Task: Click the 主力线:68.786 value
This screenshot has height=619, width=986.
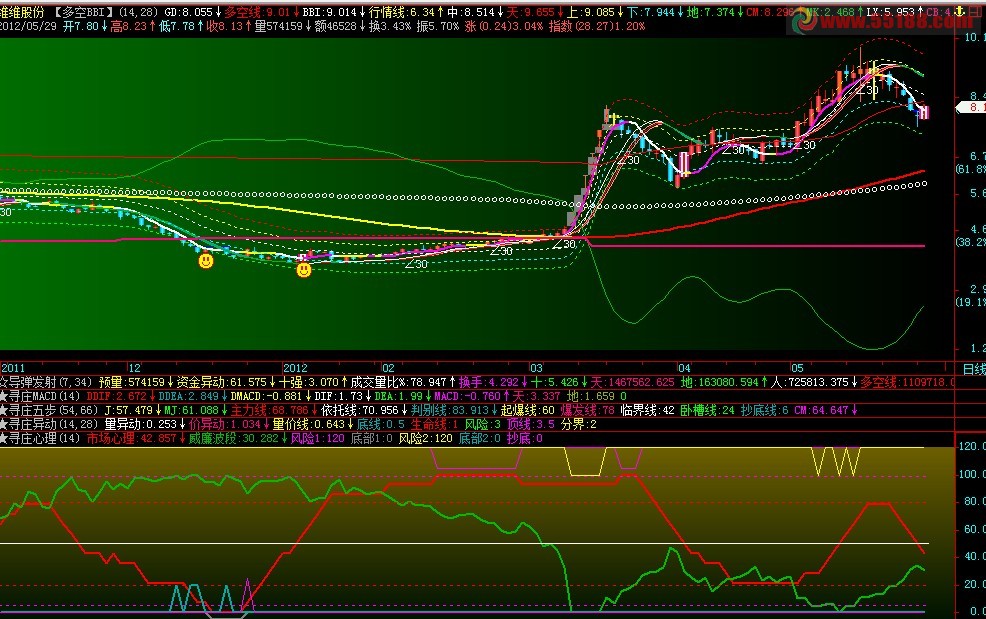Action: 269,410
